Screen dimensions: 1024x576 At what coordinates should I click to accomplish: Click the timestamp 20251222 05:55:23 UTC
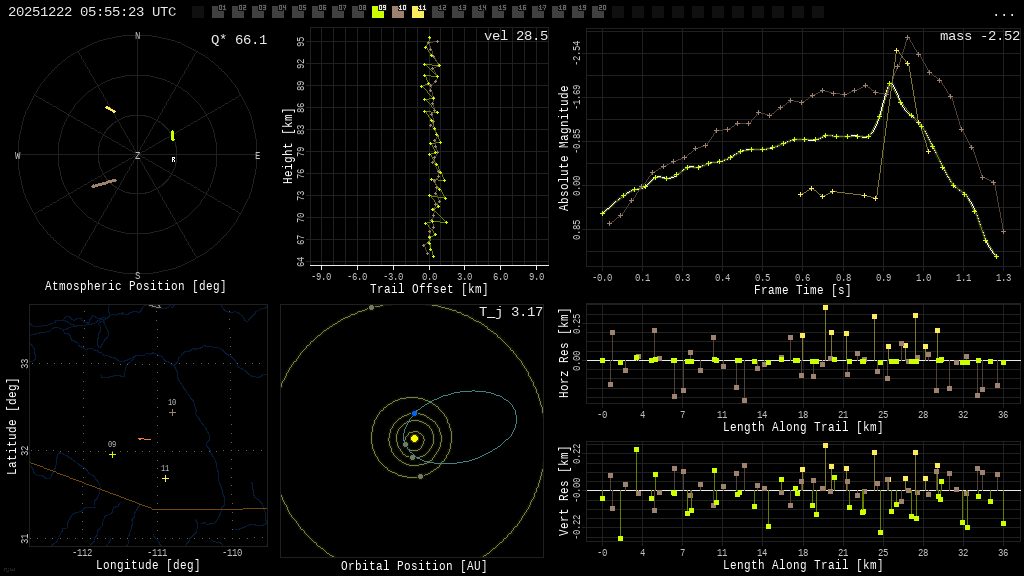(x=92, y=12)
